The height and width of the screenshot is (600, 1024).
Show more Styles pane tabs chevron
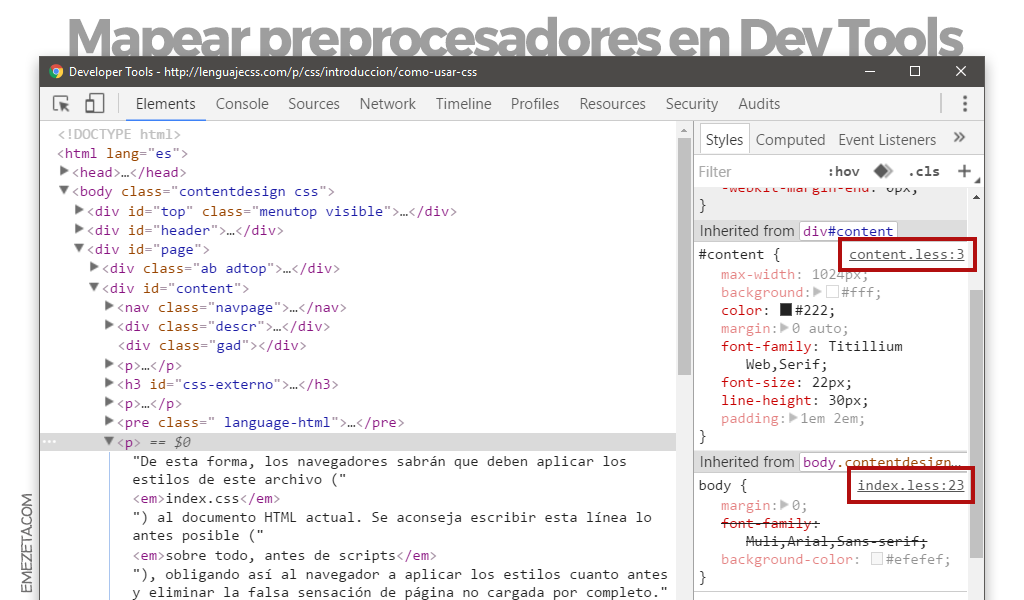(x=959, y=137)
